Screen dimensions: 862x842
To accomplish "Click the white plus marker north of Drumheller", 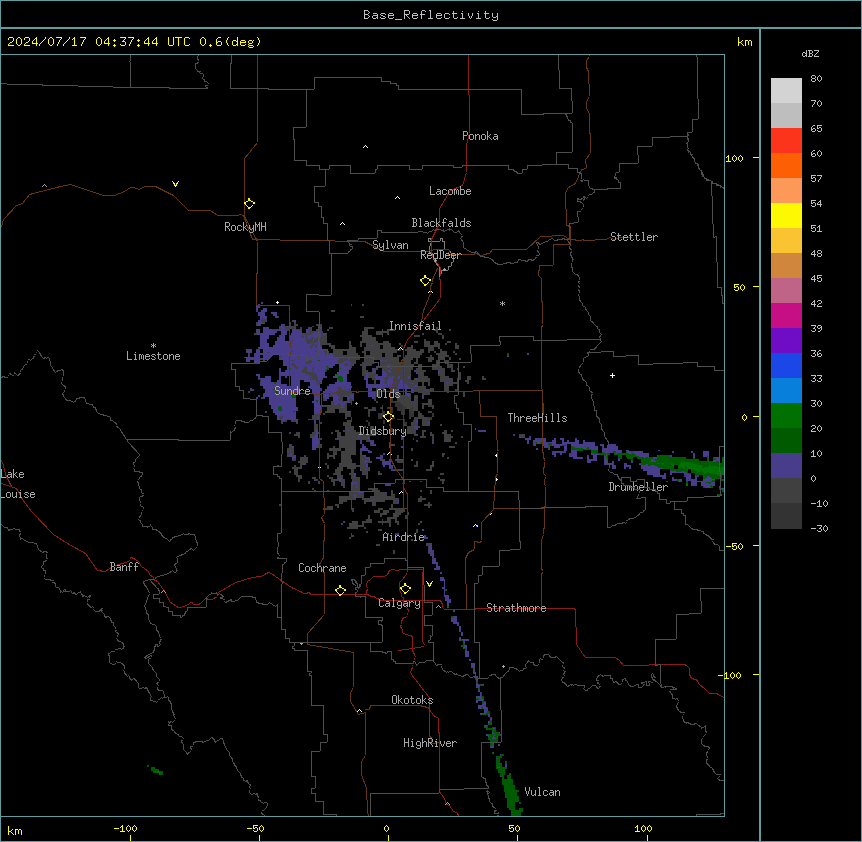I will tap(612, 375).
